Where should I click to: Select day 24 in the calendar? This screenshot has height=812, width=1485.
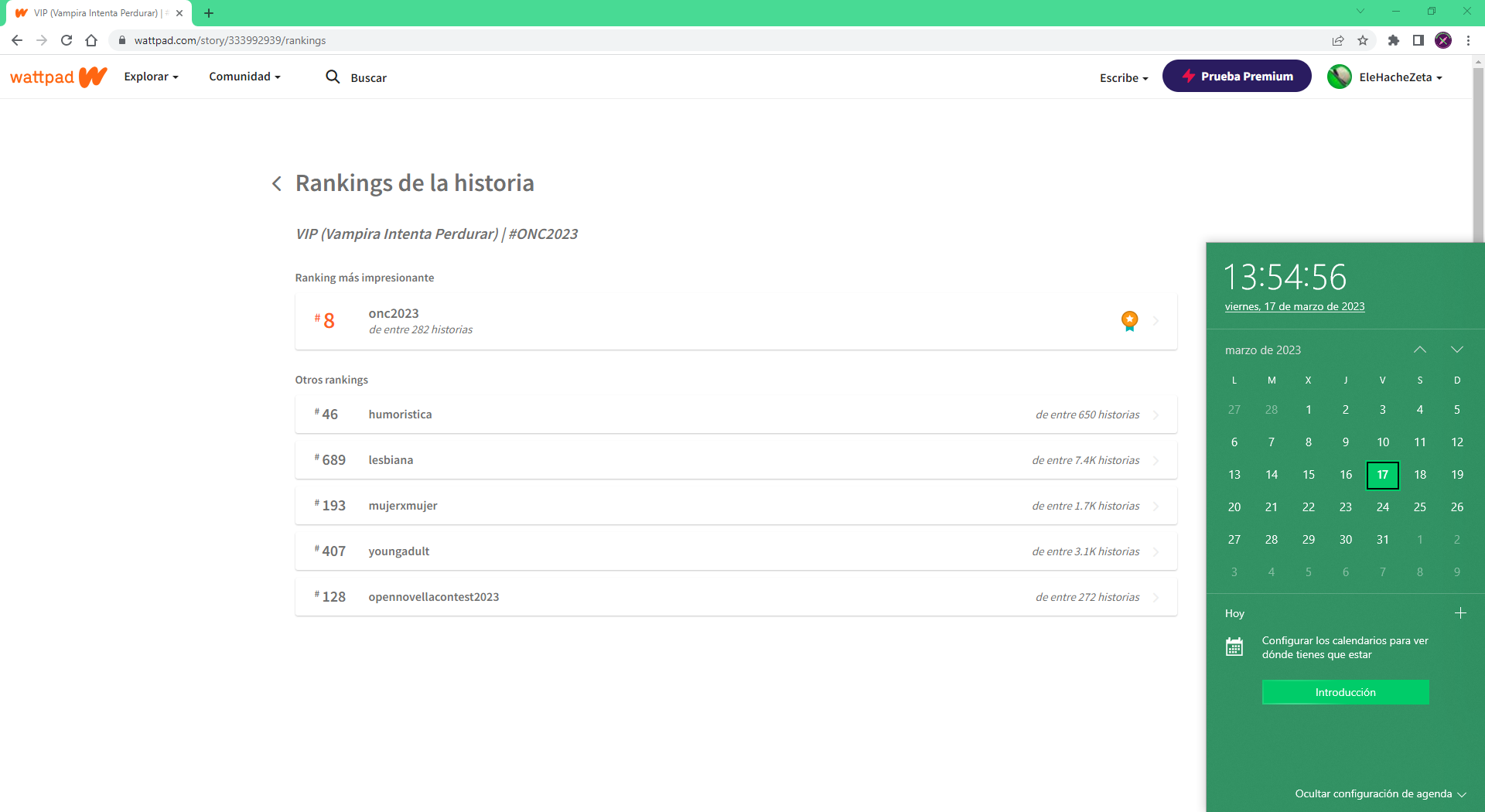click(1383, 507)
